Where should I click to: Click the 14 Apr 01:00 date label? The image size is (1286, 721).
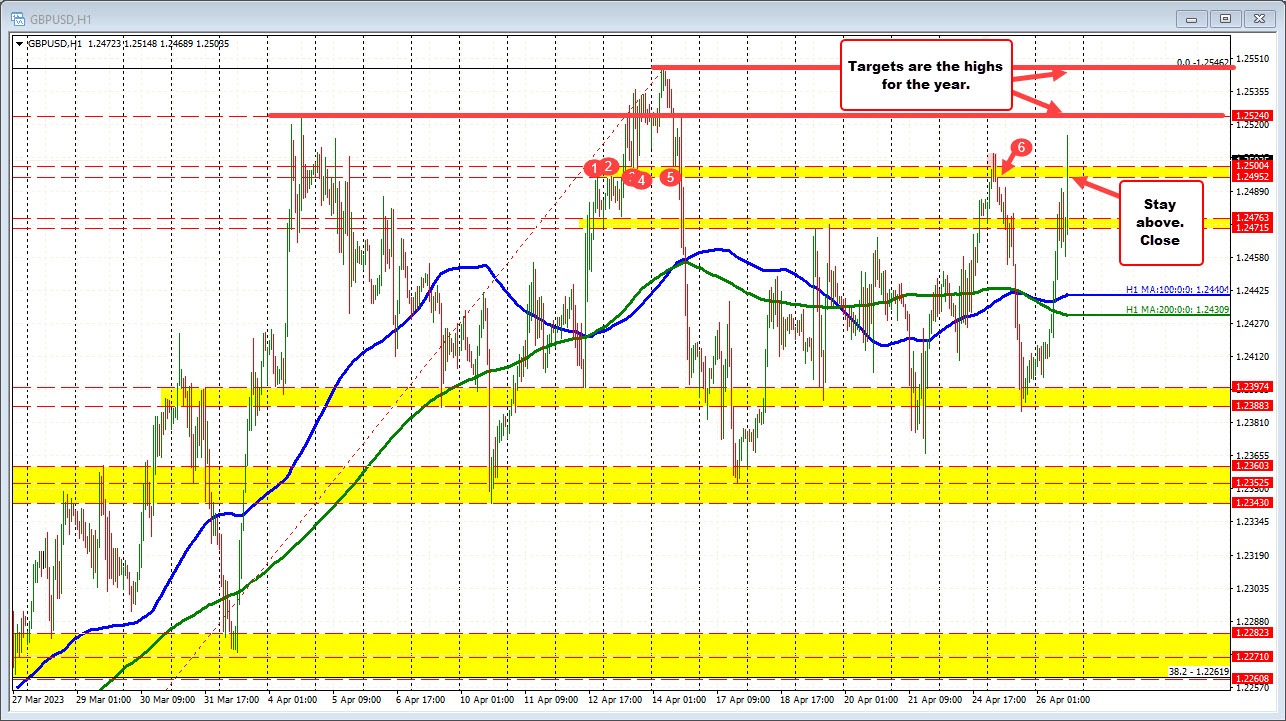point(678,699)
